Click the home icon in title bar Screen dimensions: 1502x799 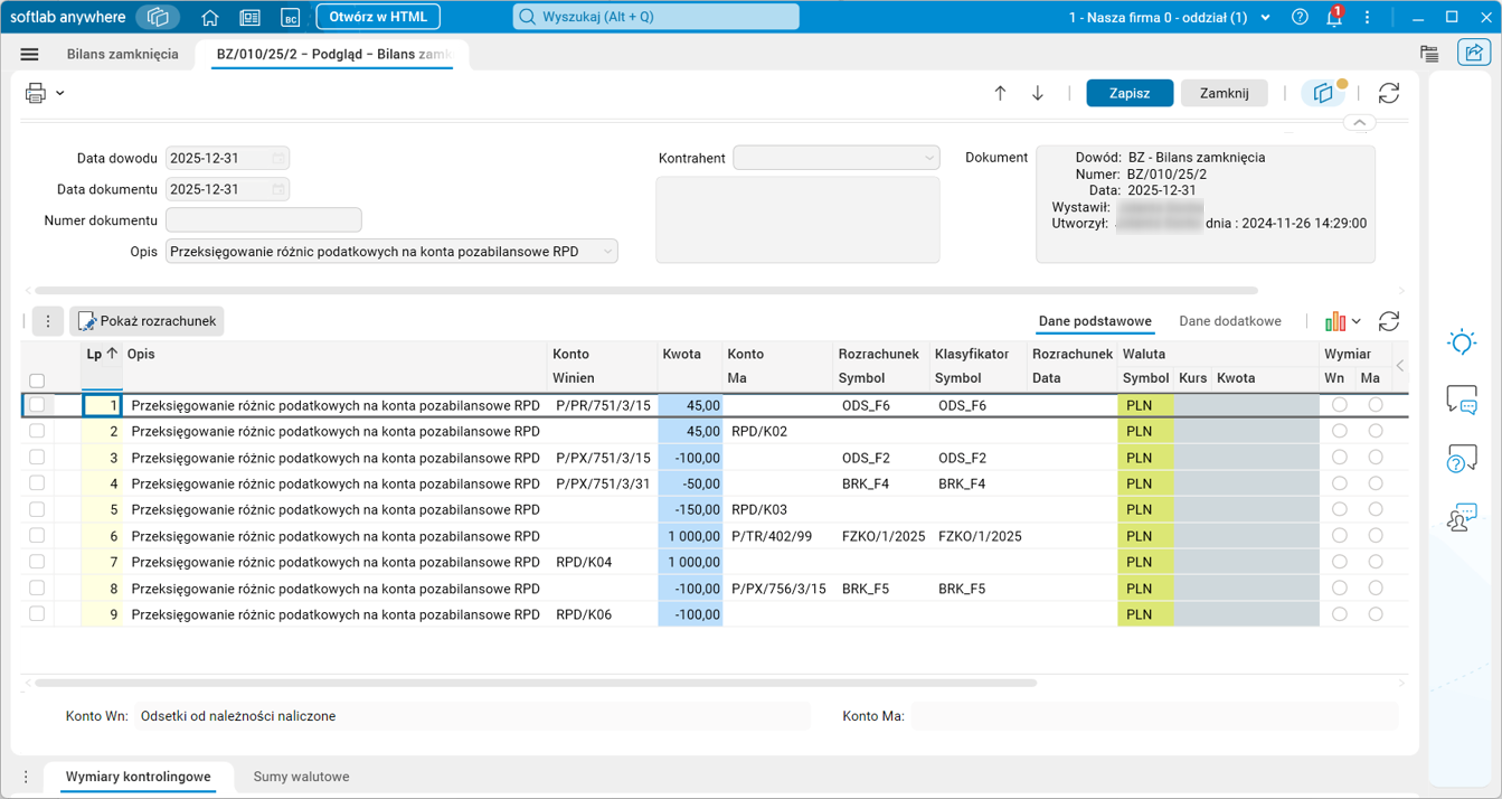click(210, 17)
